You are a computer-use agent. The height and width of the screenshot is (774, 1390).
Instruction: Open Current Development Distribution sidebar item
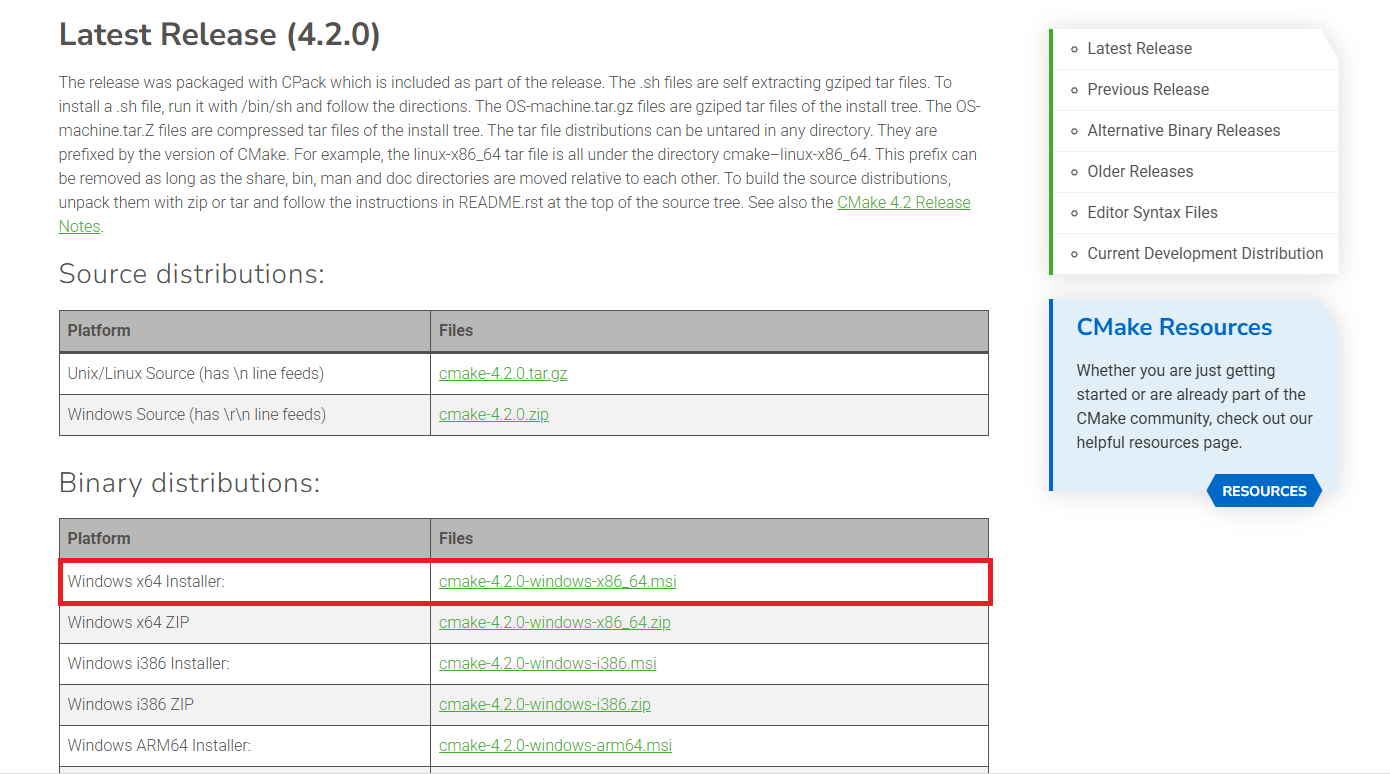point(1205,253)
